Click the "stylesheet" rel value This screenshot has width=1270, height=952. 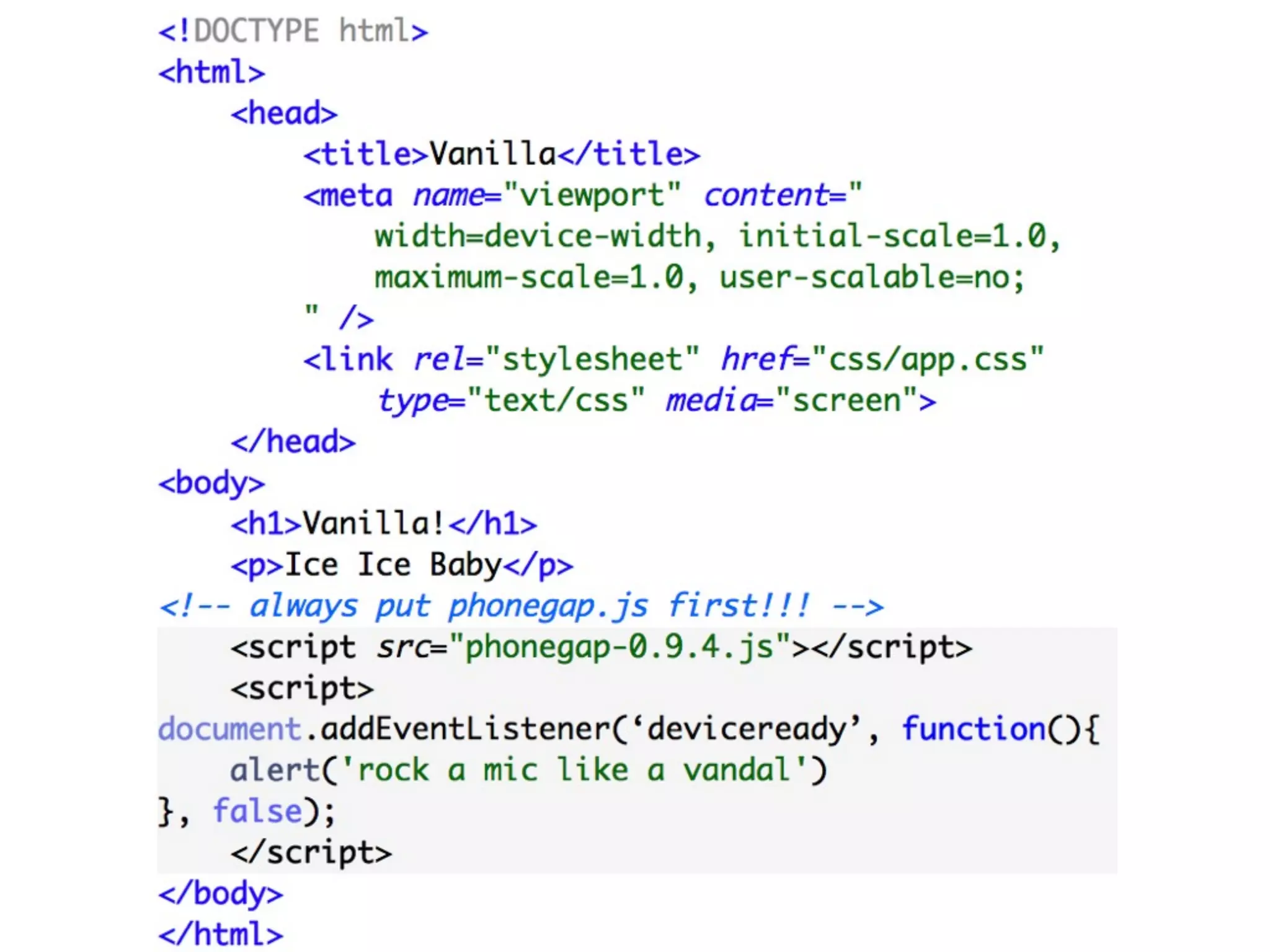593,359
